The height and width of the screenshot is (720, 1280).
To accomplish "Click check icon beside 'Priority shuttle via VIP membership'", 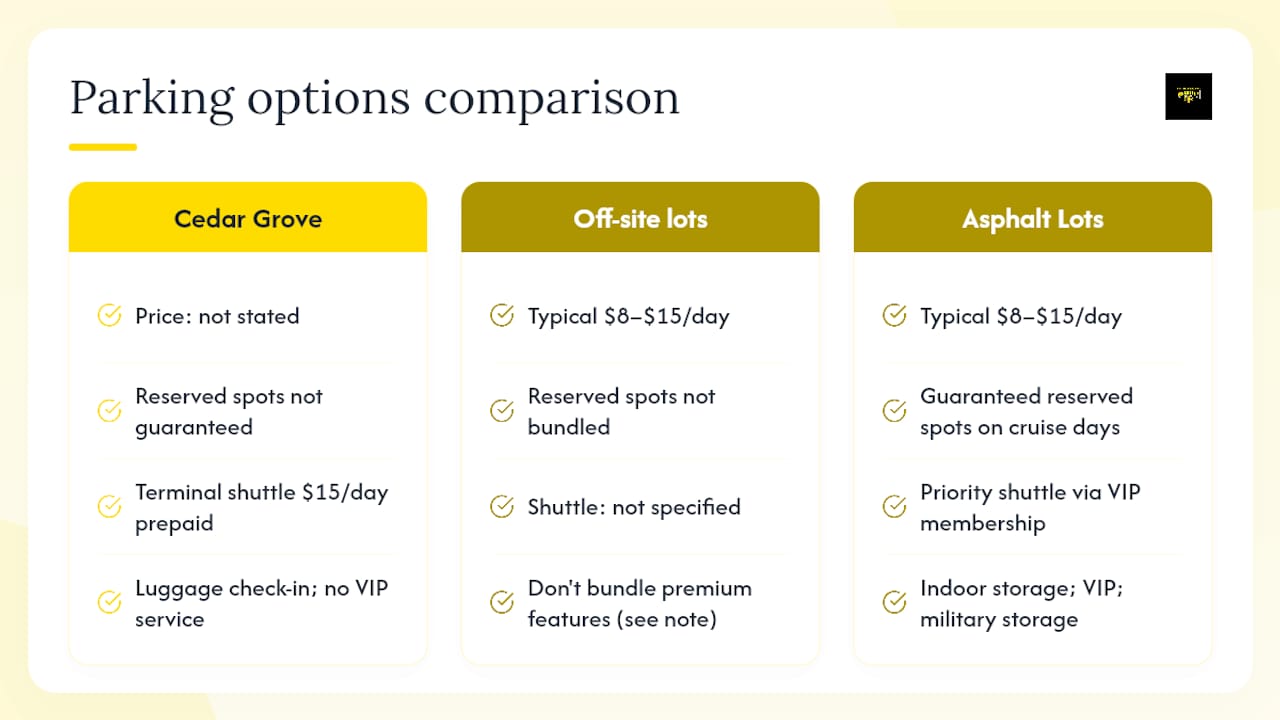I will (894, 507).
